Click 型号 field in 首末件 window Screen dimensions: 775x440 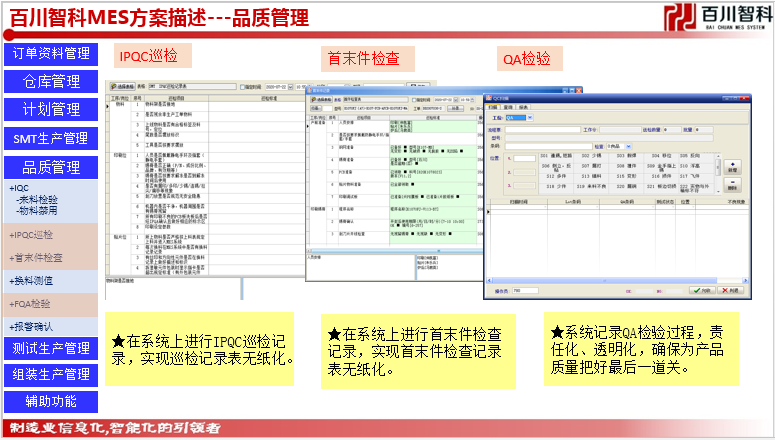(x=376, y=109)
